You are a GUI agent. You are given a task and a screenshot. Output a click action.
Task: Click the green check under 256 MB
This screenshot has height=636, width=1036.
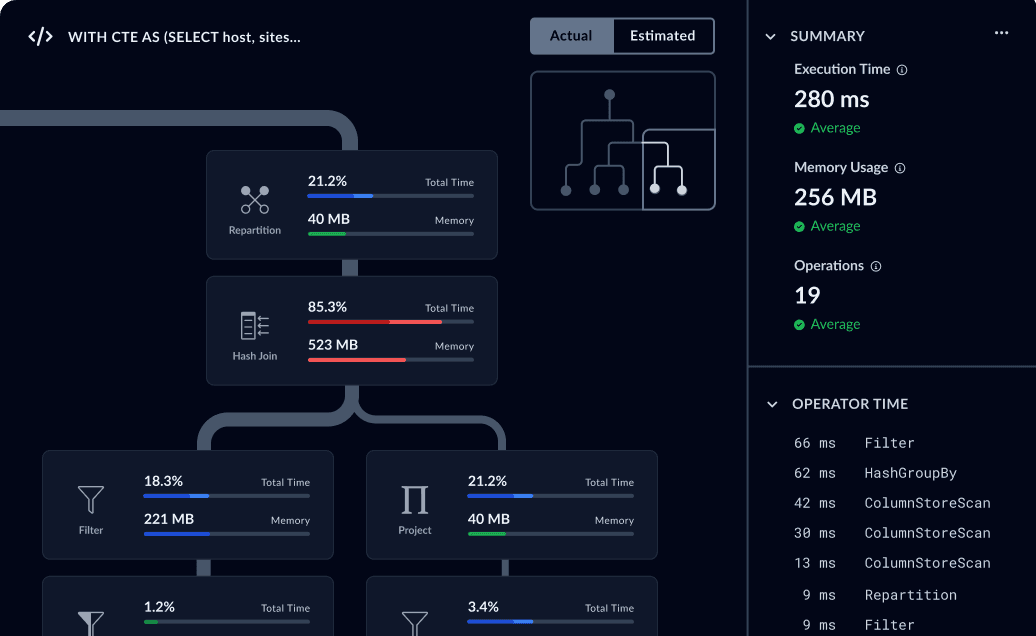click(x=799, y=227)
